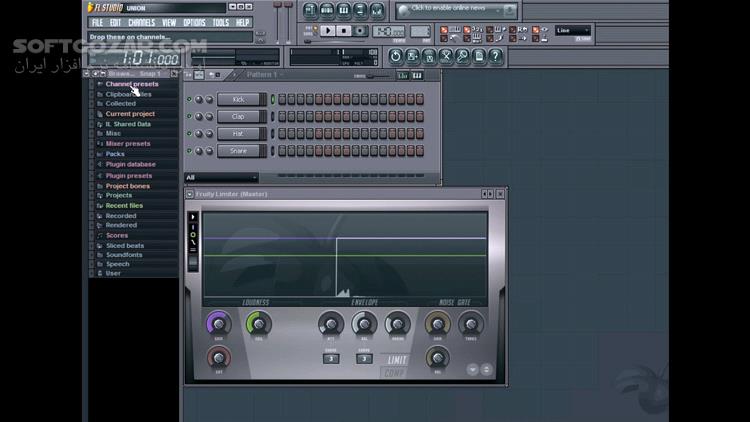Open the All channel filter dropdown
Image resolution: width=750 pixels, height=422 pixels.
221,178
